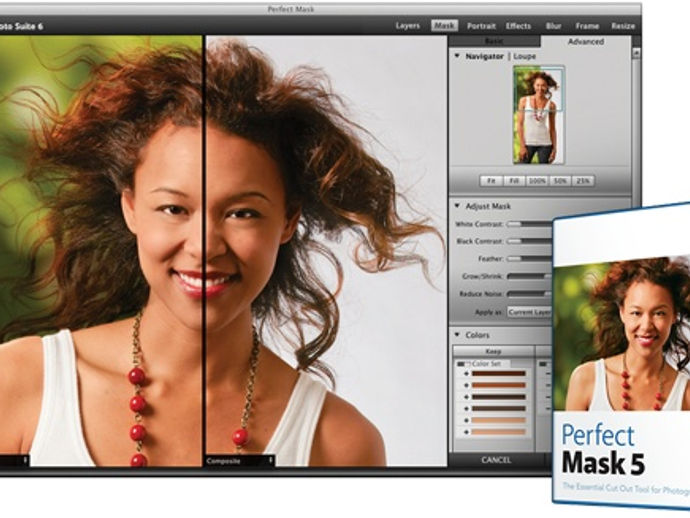Click the diamond icon beside first swatch
Screen dimensions: 690x518
[x=466, y=374]
